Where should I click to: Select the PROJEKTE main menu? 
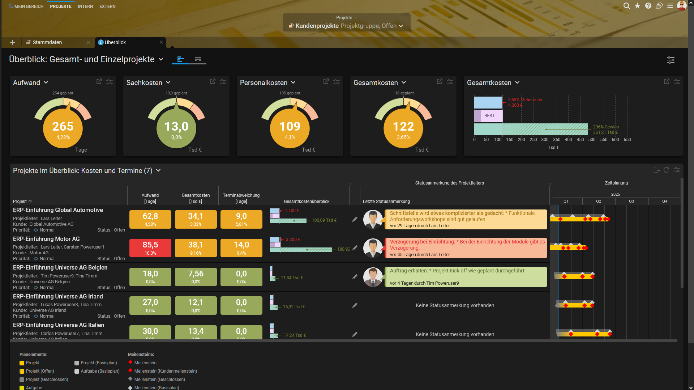click(x=60, y=6)
